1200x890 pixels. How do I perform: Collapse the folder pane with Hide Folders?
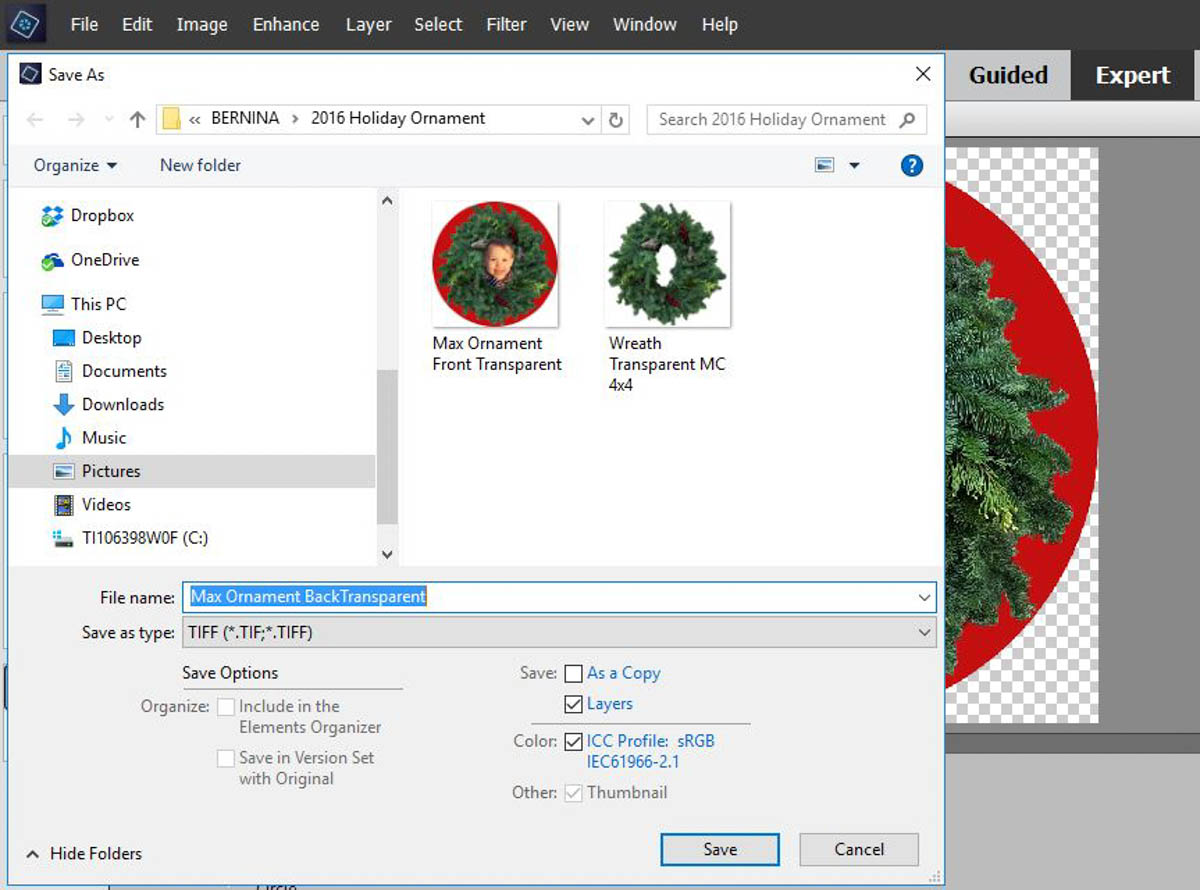click(x=84, y=853)
